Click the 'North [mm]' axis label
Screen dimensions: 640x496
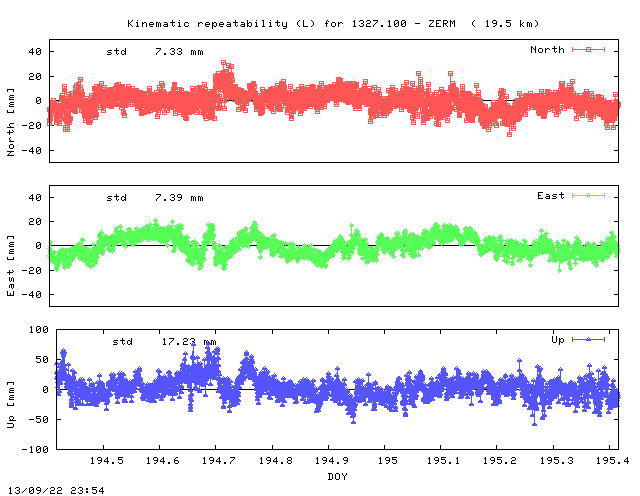tap(11, 122)
